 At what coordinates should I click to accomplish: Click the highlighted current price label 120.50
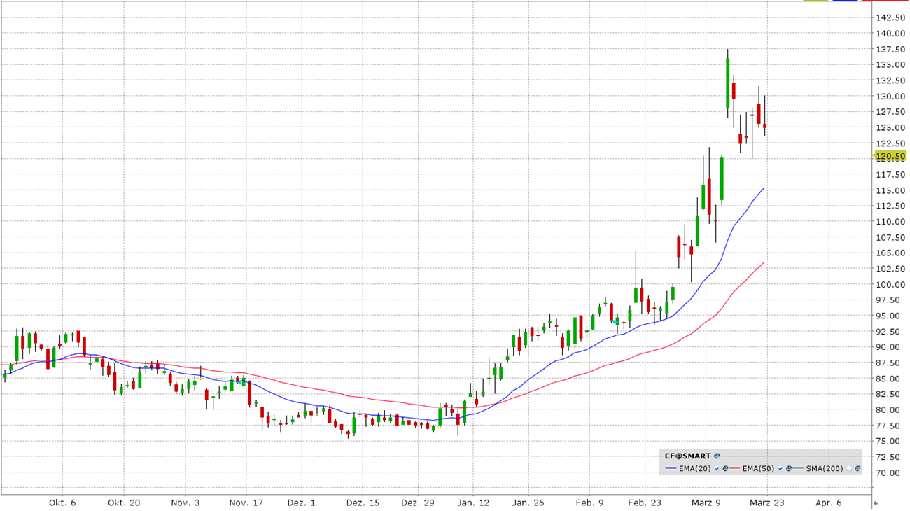tap(889, 156)
